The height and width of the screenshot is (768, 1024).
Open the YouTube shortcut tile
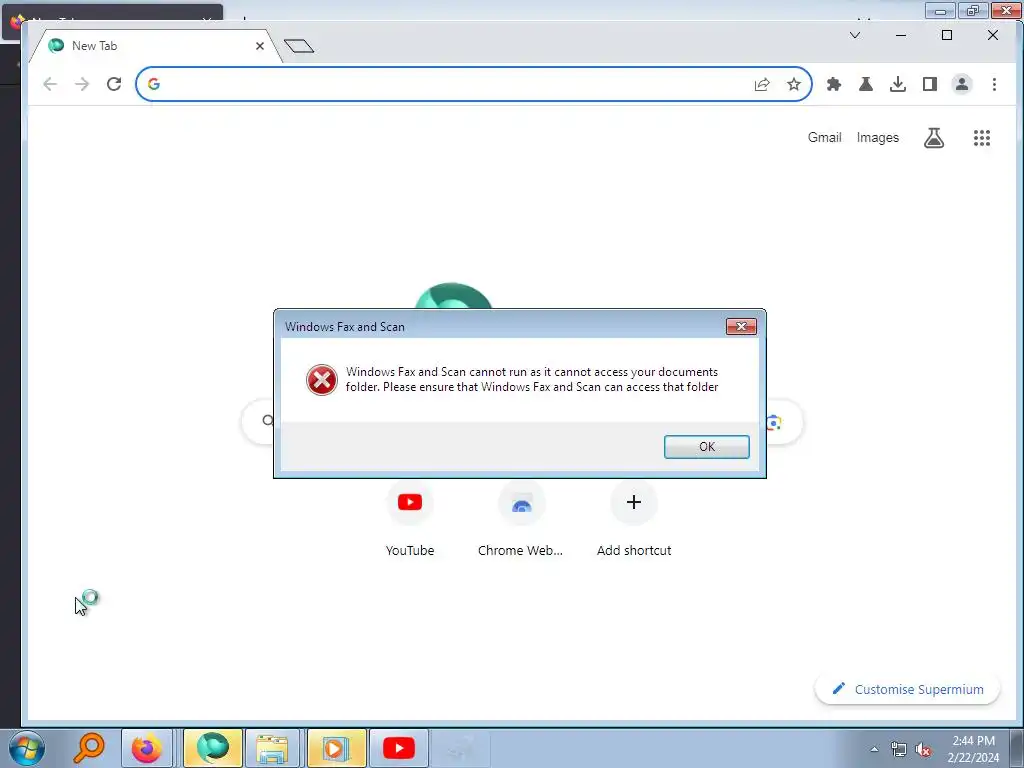click(409, 520)
